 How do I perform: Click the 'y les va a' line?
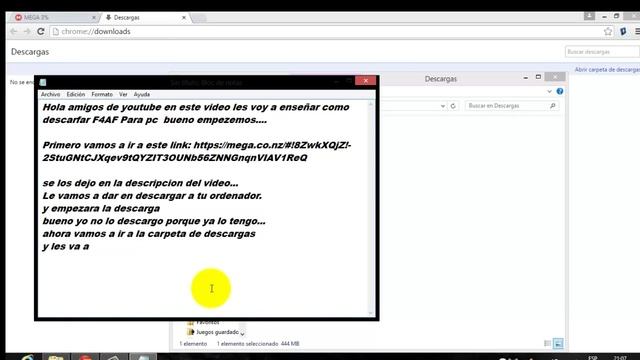point(66,247)
